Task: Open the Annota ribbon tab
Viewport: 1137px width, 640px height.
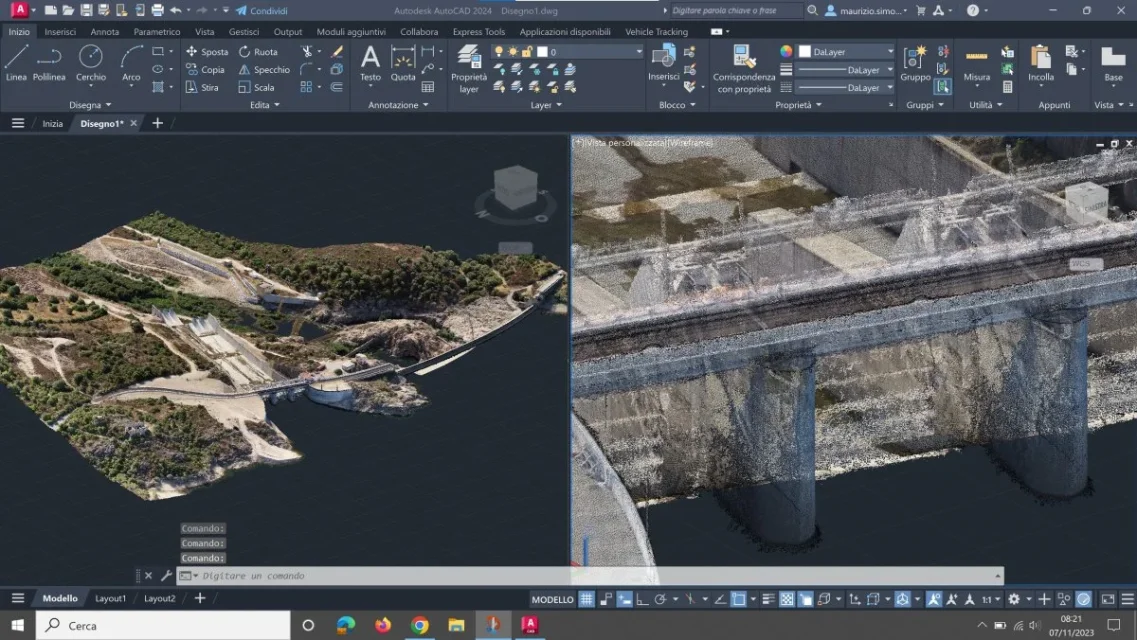Action: coord(104,32)
